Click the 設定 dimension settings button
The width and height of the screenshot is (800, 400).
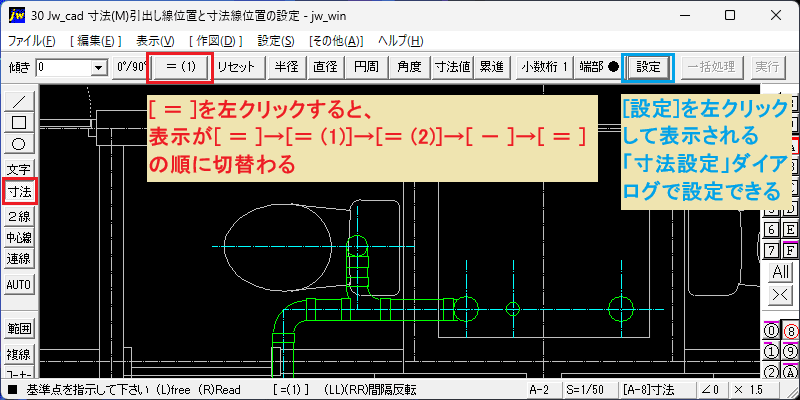[x=648, y=67]
